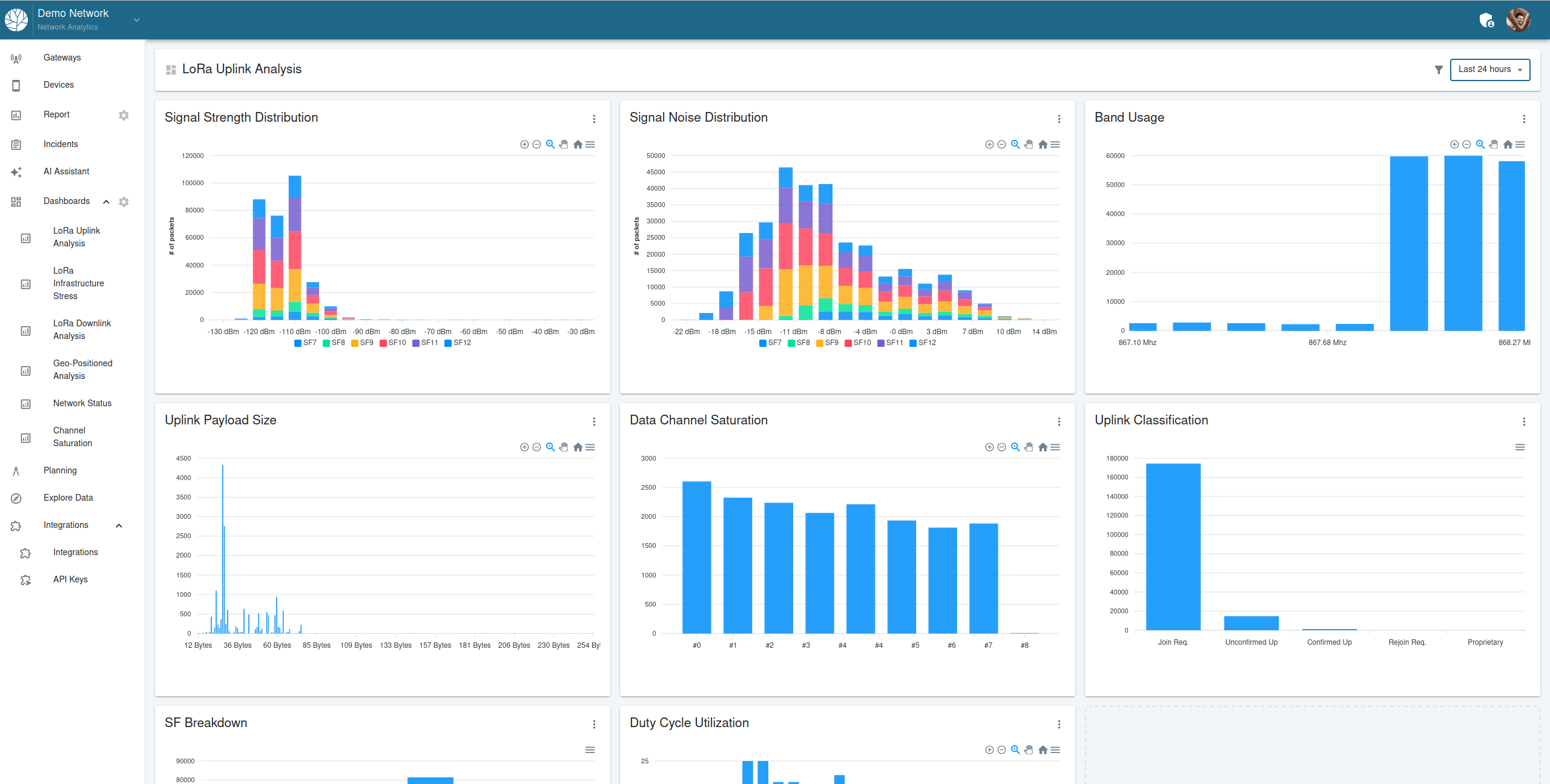Click the shield account icon in header
This screenshot has width=1550, height=784.
pos(1486,21)
